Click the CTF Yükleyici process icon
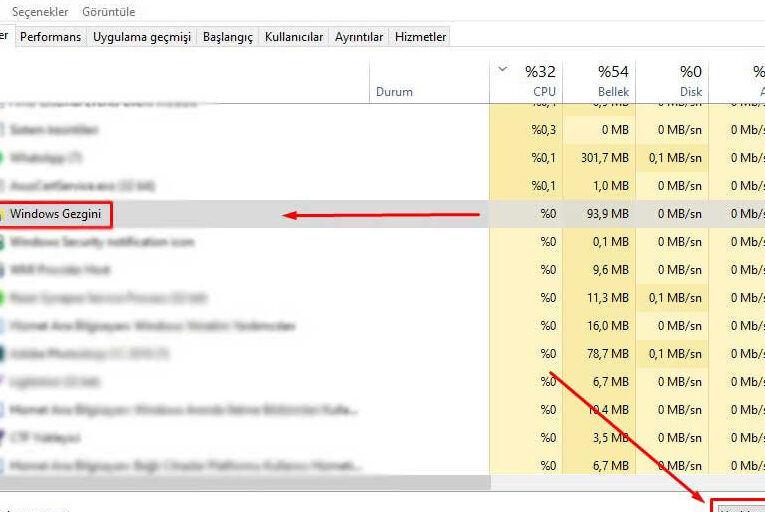Image resolution: width=765 pixels, height=512 pixels. point(3,438)
